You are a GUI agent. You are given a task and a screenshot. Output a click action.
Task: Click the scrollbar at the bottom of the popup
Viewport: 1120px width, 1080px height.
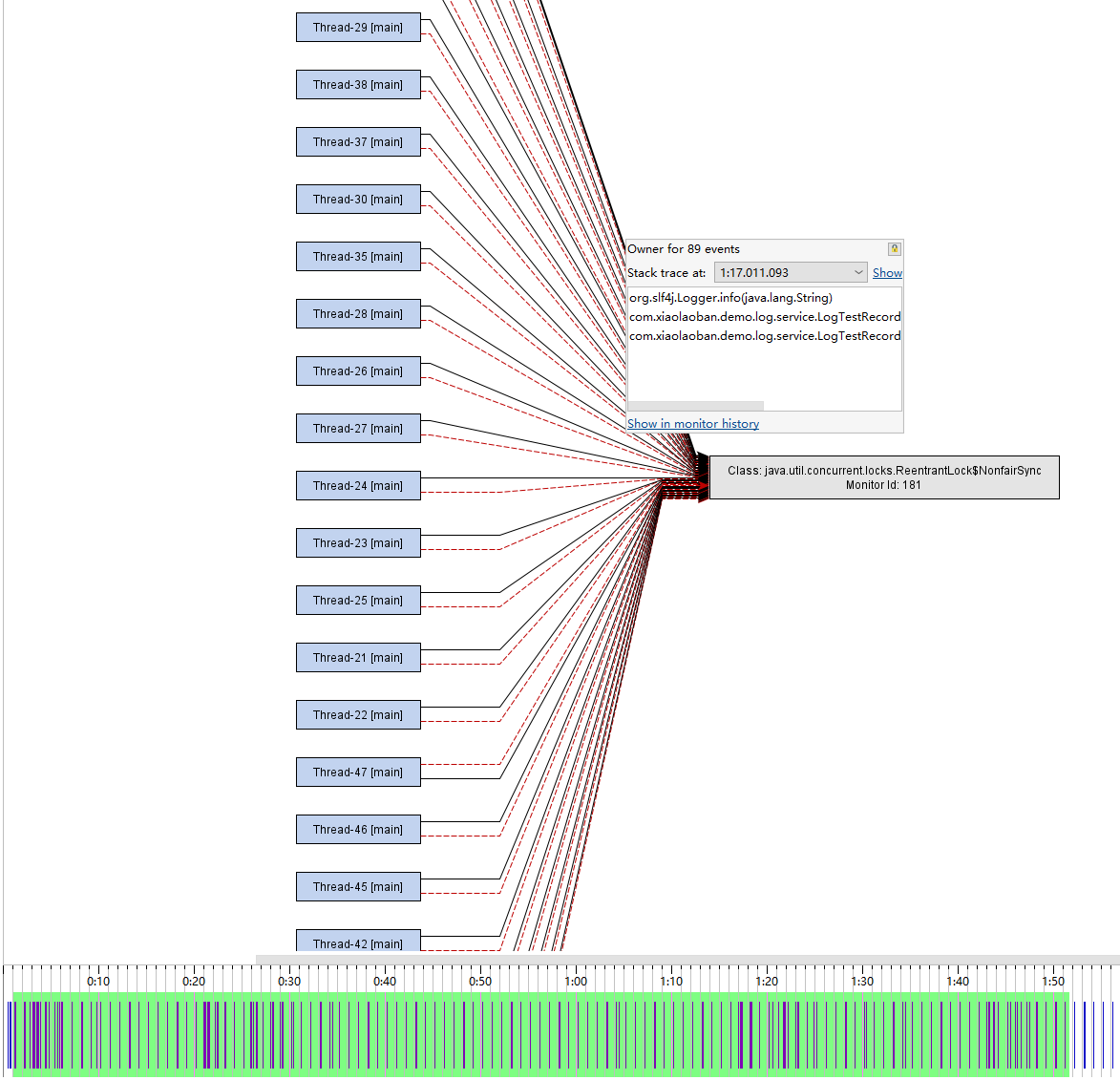tap(694, 405)
